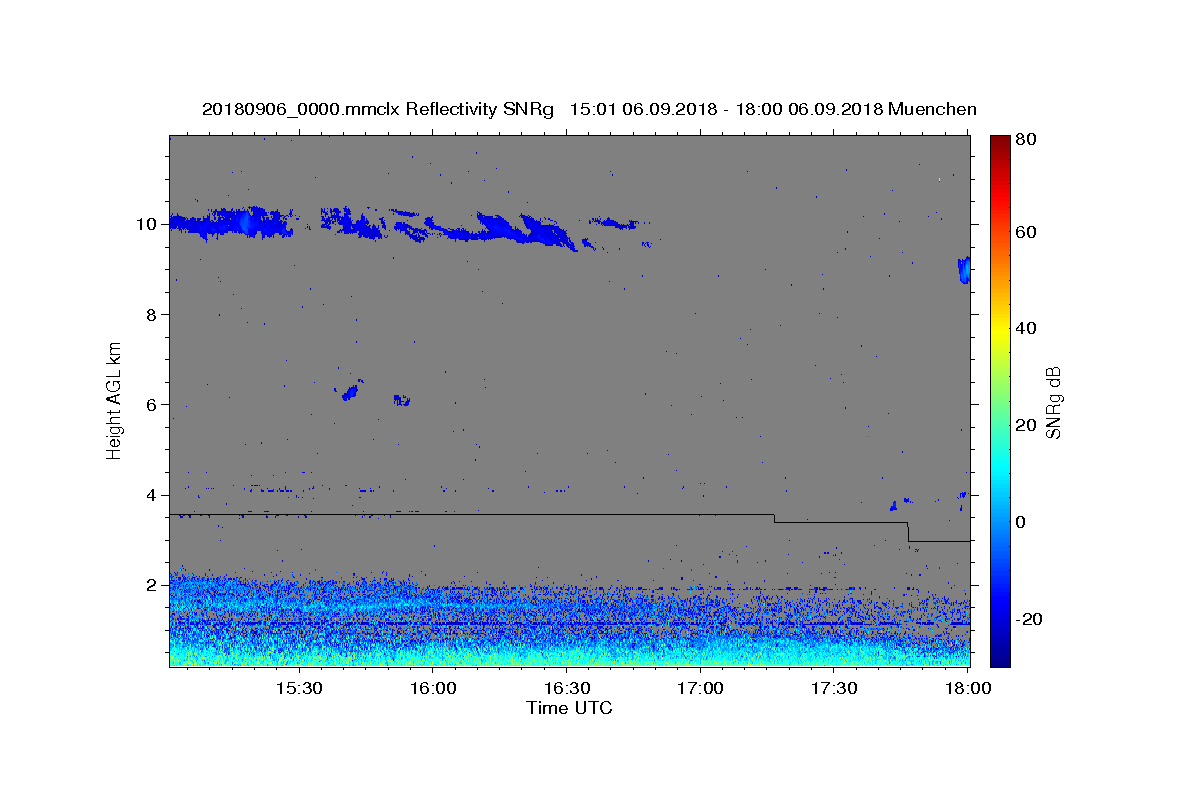Click the 'Height AGL km' axis label
This screenshot has width=1200, height=800.
(x=115, y=400)
